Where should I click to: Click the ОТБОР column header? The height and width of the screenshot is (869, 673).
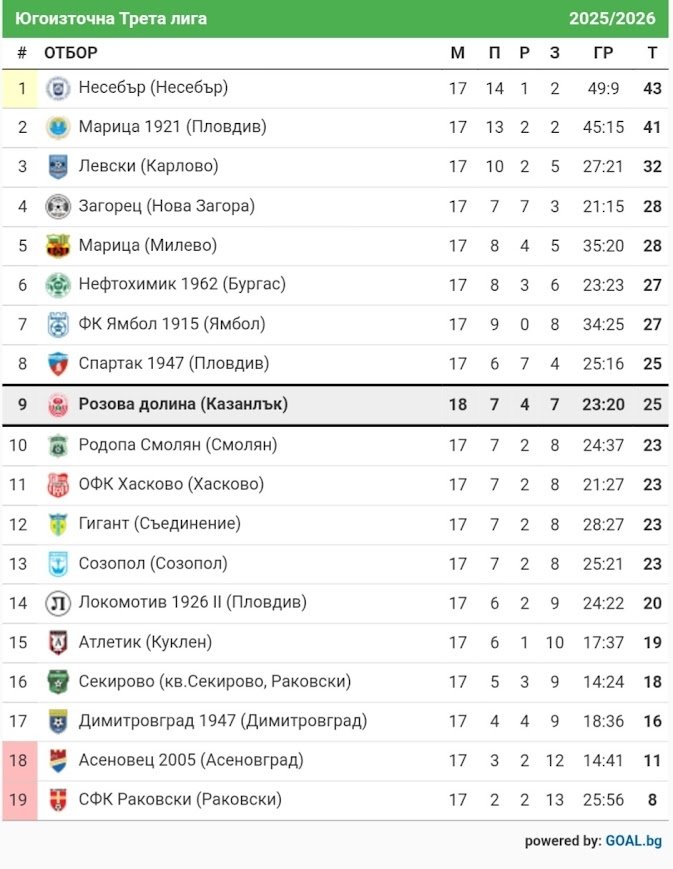71,53
